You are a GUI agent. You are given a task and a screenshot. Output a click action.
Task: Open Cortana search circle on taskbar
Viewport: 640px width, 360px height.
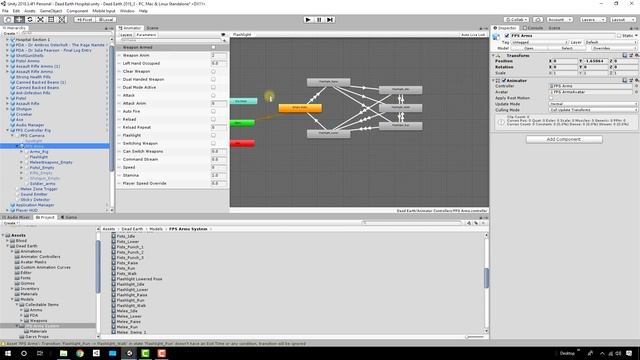(x=24, y=353)
